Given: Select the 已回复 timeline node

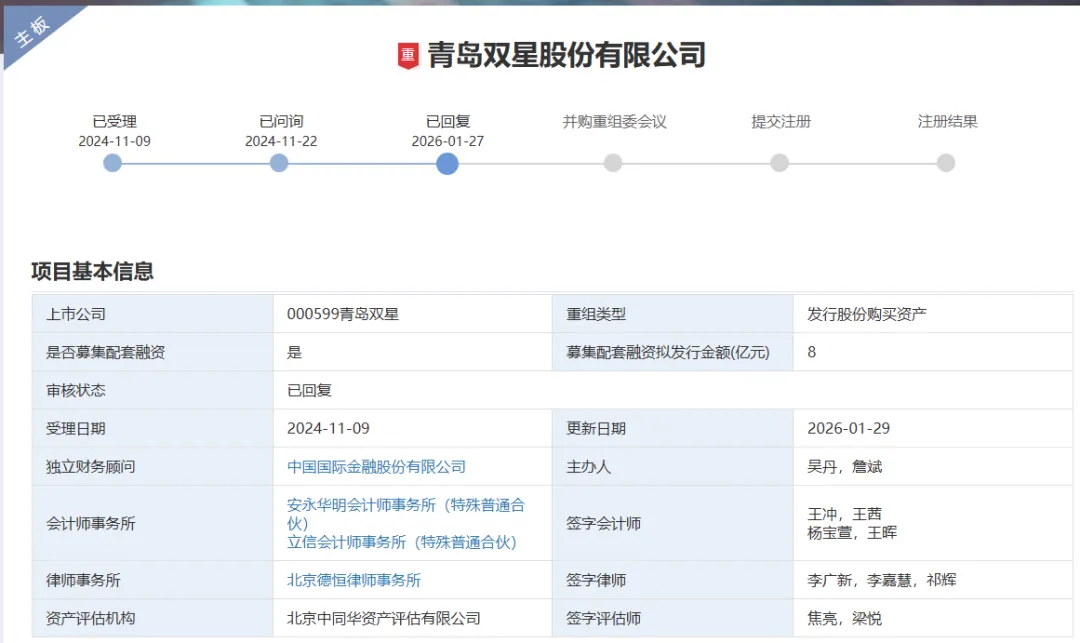Looking at the screenshot, I should tap(447, 164).
